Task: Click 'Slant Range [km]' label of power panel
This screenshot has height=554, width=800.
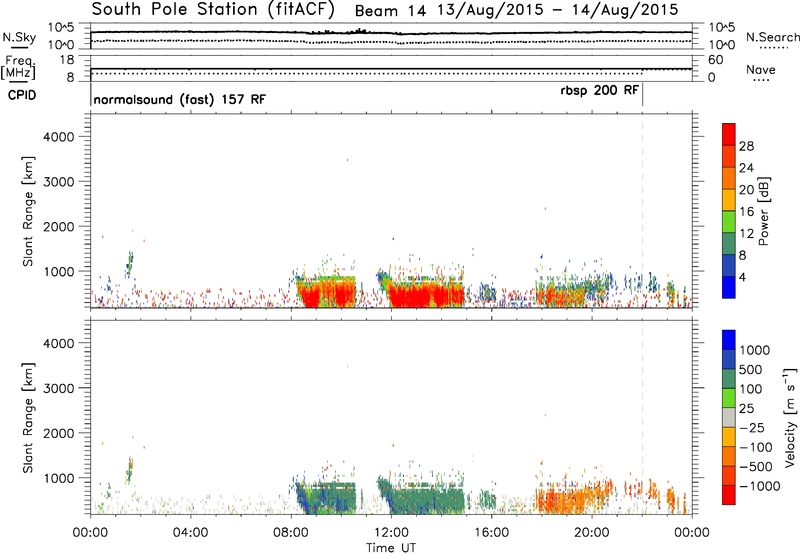Action: pyautogui.click(x=28, y=211)
